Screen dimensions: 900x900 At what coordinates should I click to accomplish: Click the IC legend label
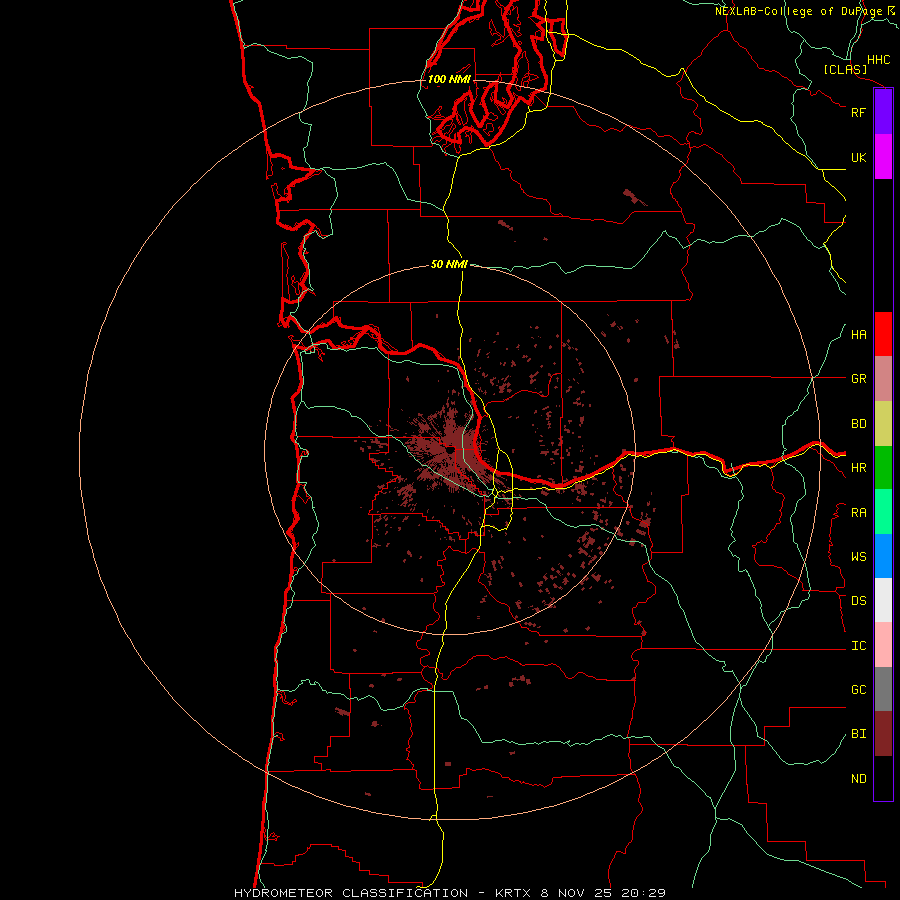pos(859,646)
